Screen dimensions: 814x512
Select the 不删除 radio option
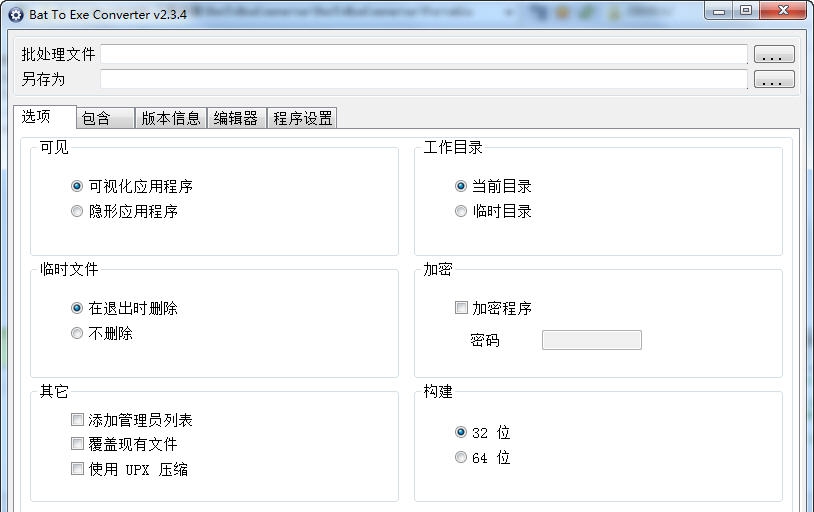[x=77, y=333]
